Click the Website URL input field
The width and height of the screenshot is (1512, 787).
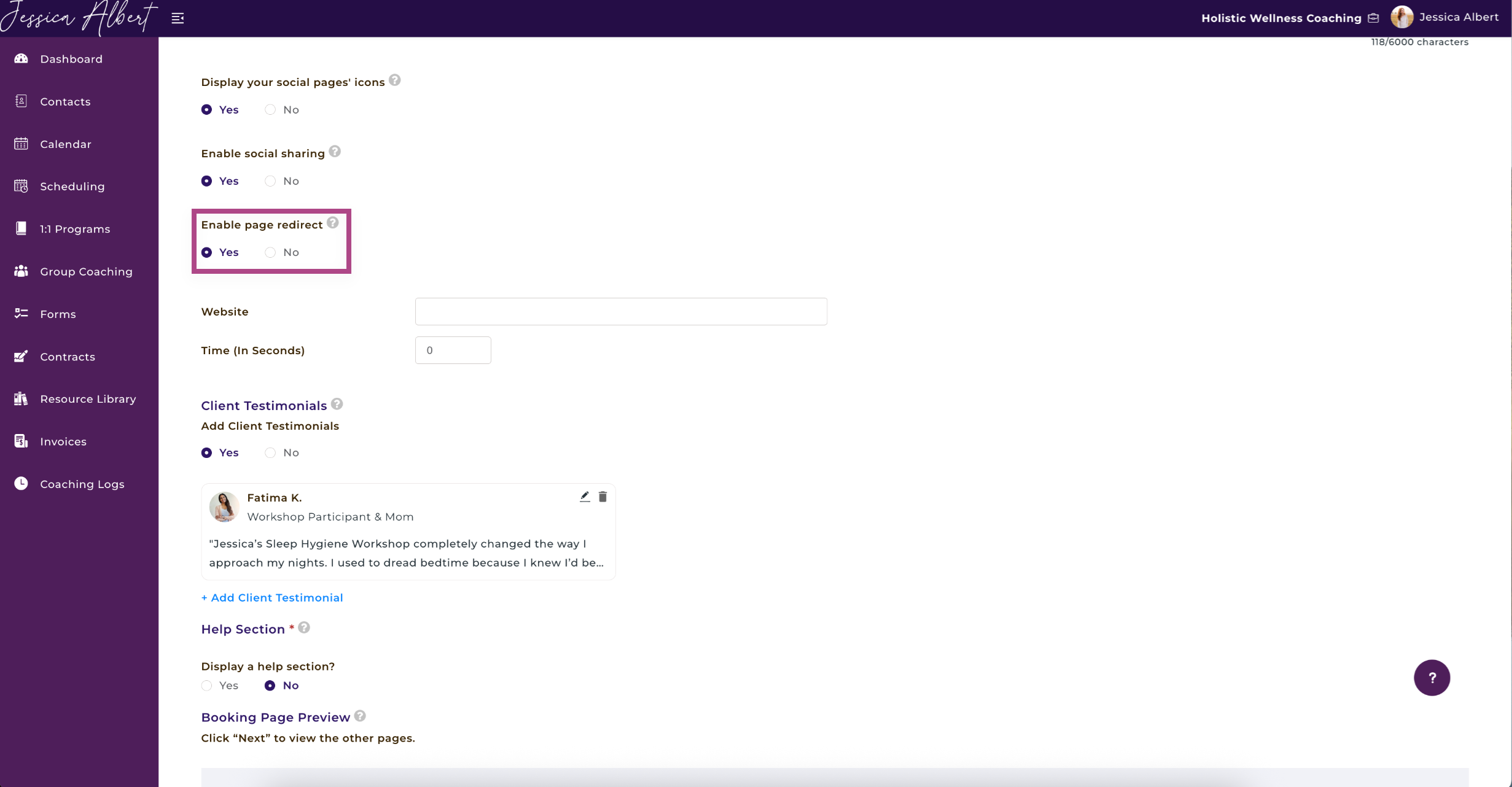[621, 312]
